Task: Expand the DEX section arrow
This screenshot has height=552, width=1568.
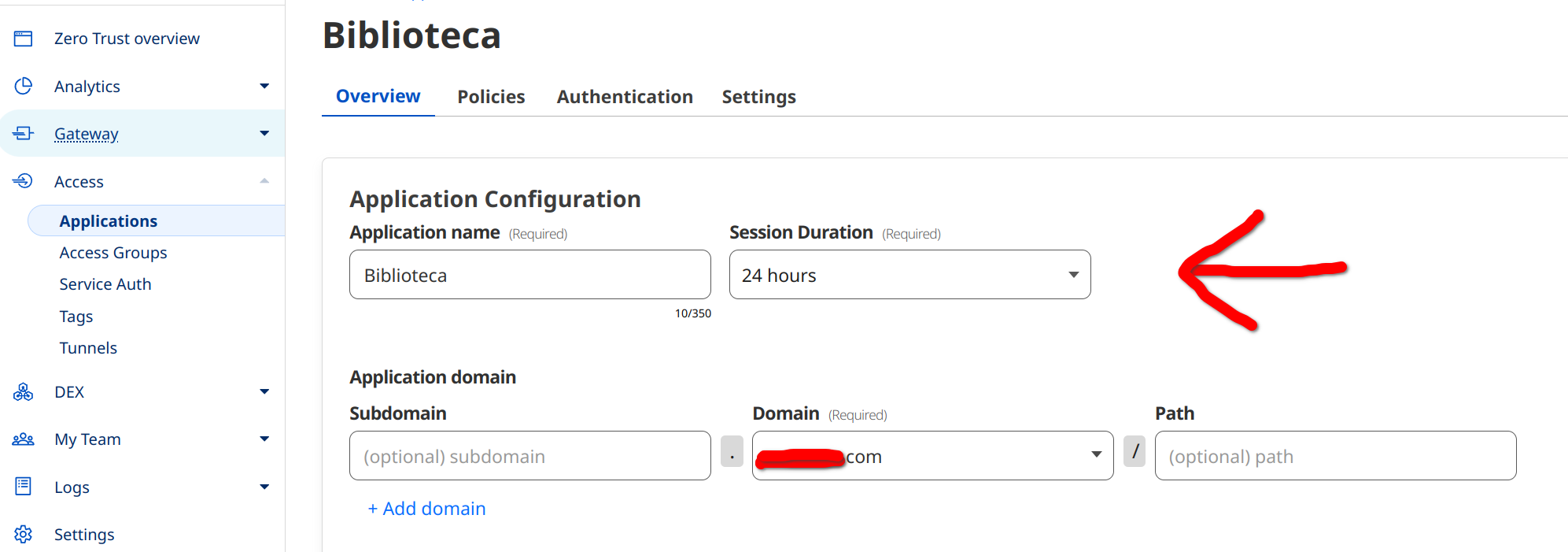Action: 264,392
